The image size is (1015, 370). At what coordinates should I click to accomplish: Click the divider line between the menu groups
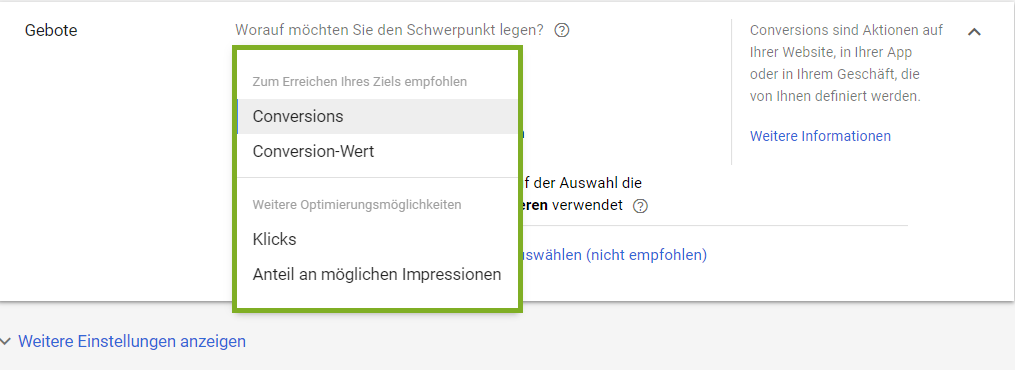click(378, 177)
